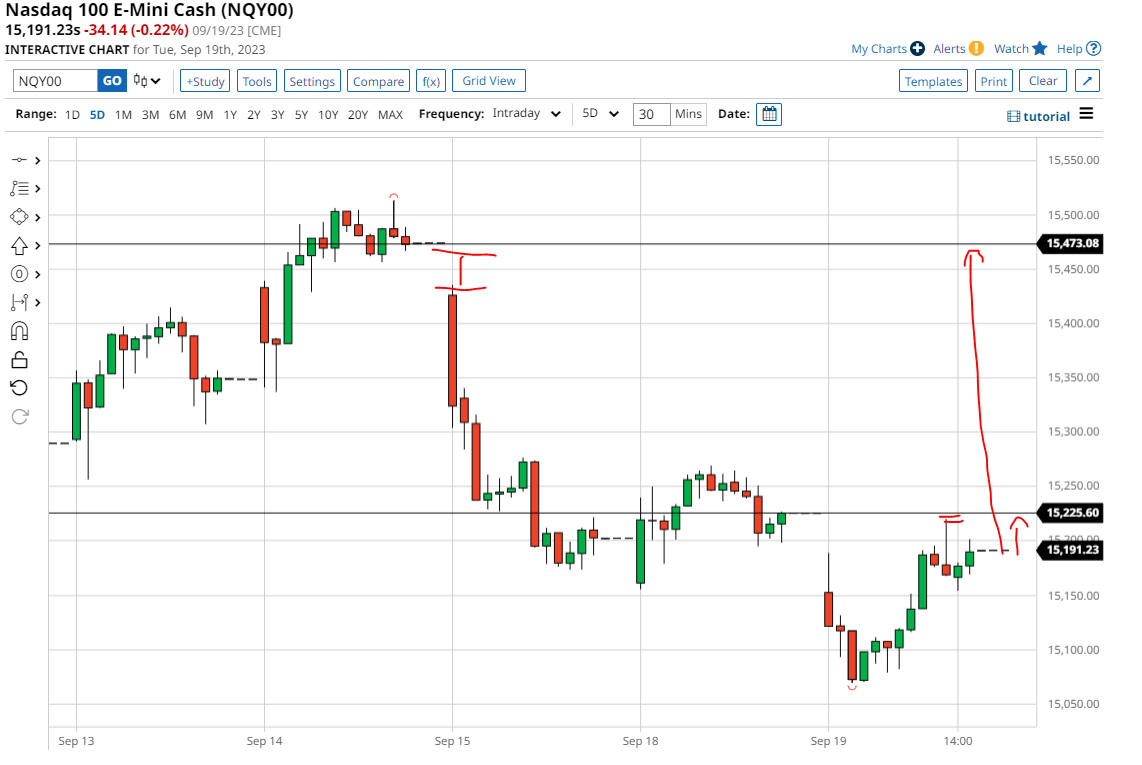1142x765 pixels.
Task: Open the Tools button
Action: (x=257, y=81)
